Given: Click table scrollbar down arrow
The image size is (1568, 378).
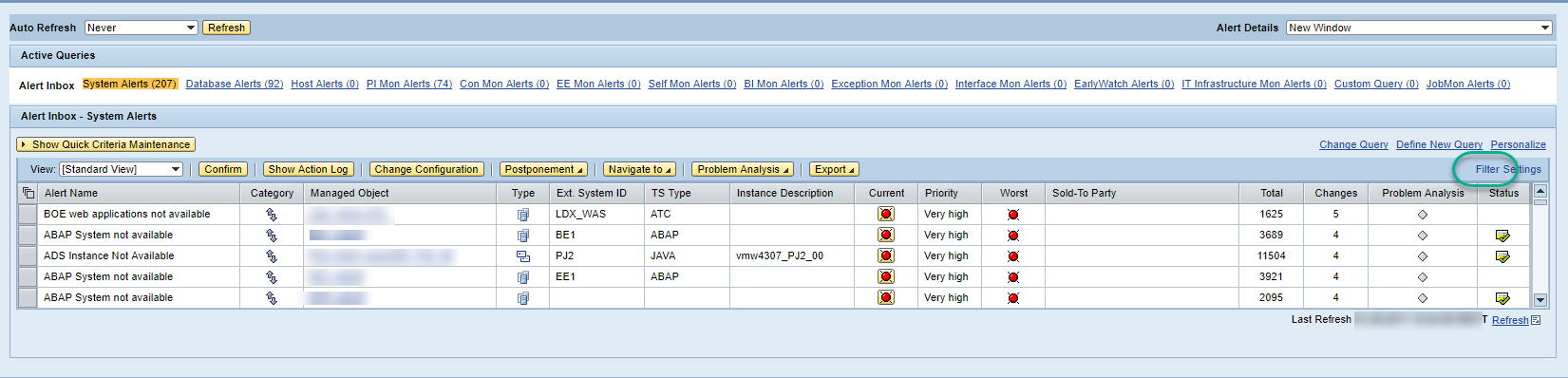Looking at the screenshot, I should (x=1540, y=300).
